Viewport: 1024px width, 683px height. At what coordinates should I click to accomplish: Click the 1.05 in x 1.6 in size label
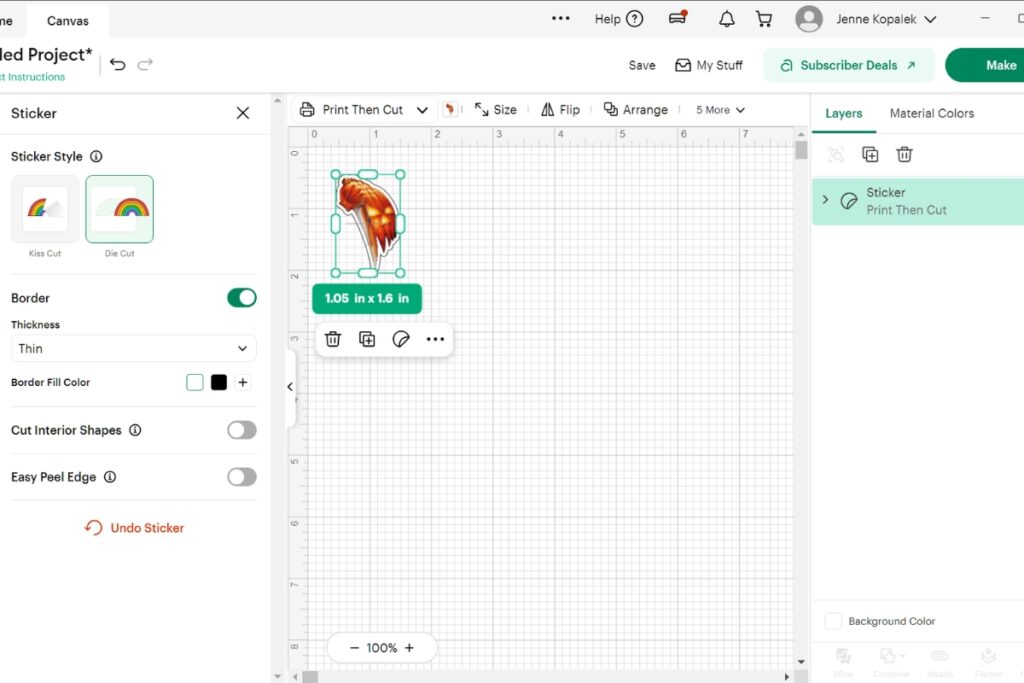[x=367, y=298]
